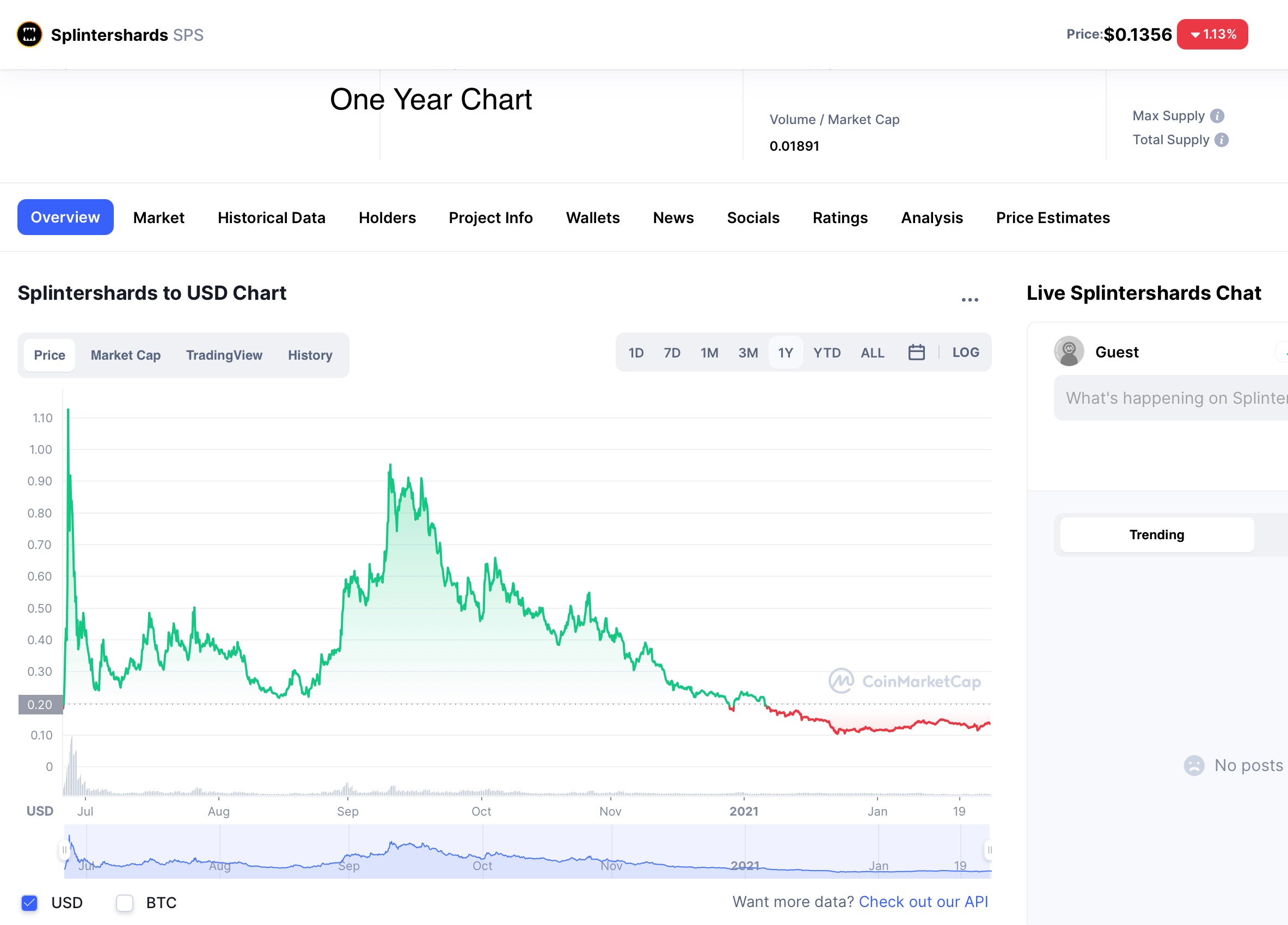Open the chart options three-dot menu
Screen dimensions: 1288x925
970,300
